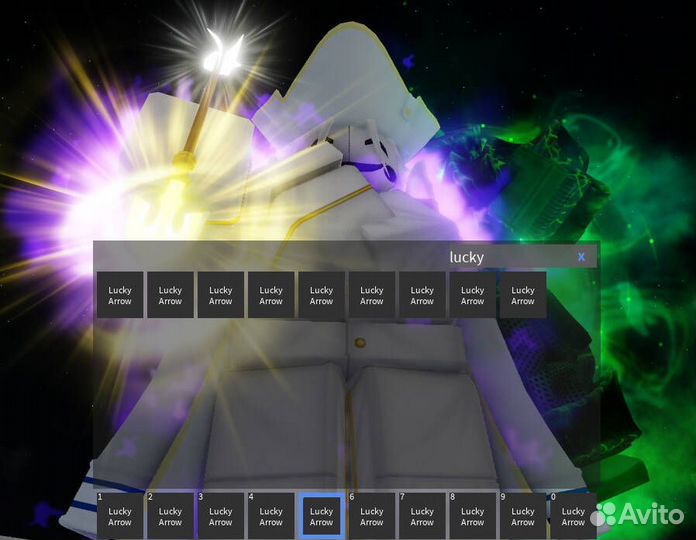Select hotbar slot 9 Lucky Arrow
The width and height of the screenshot is (696, 540).
pos(523,516)
